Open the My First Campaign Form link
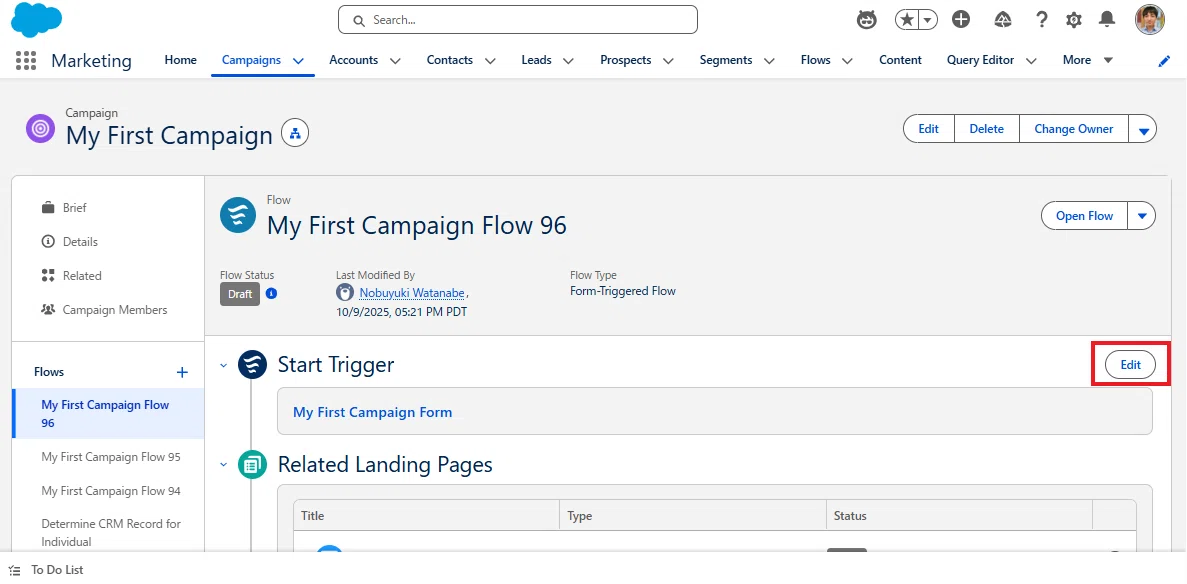 (372, 412)
